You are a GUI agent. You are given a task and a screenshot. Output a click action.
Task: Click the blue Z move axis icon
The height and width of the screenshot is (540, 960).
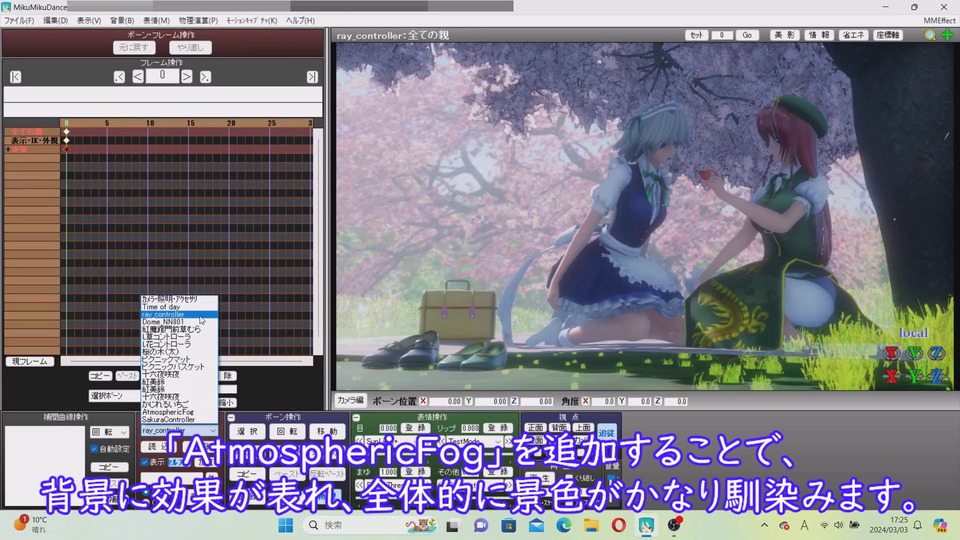(937, 376)
